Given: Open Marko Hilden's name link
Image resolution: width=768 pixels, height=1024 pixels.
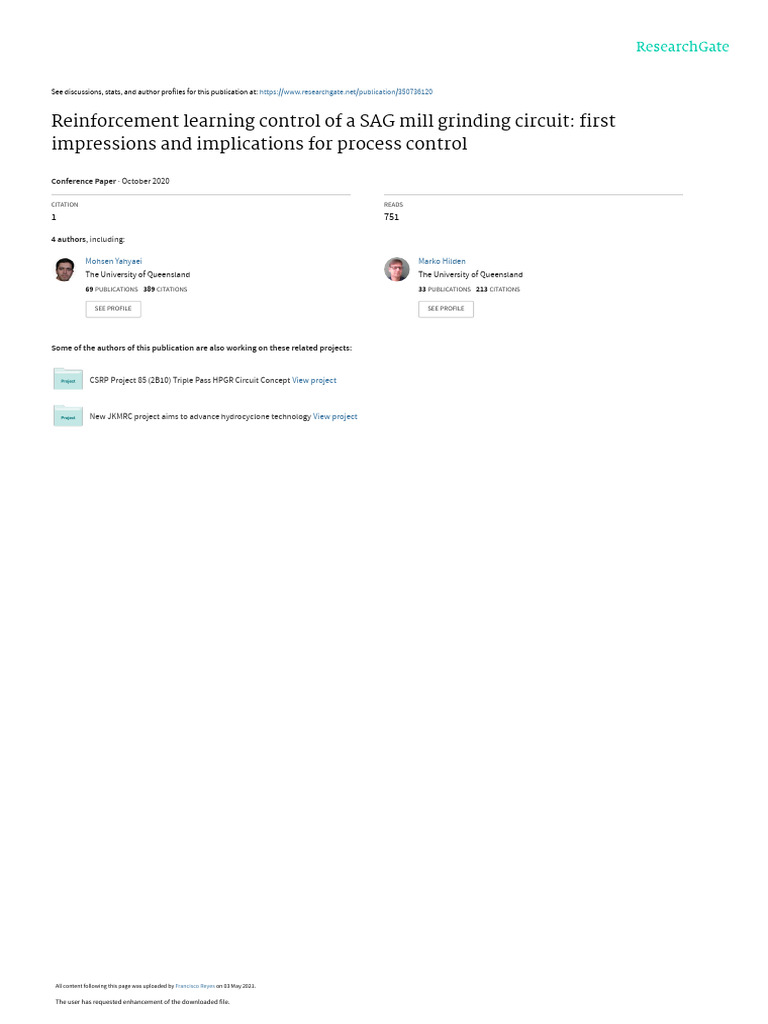Looking at the screenshot, I should [442, 261].
